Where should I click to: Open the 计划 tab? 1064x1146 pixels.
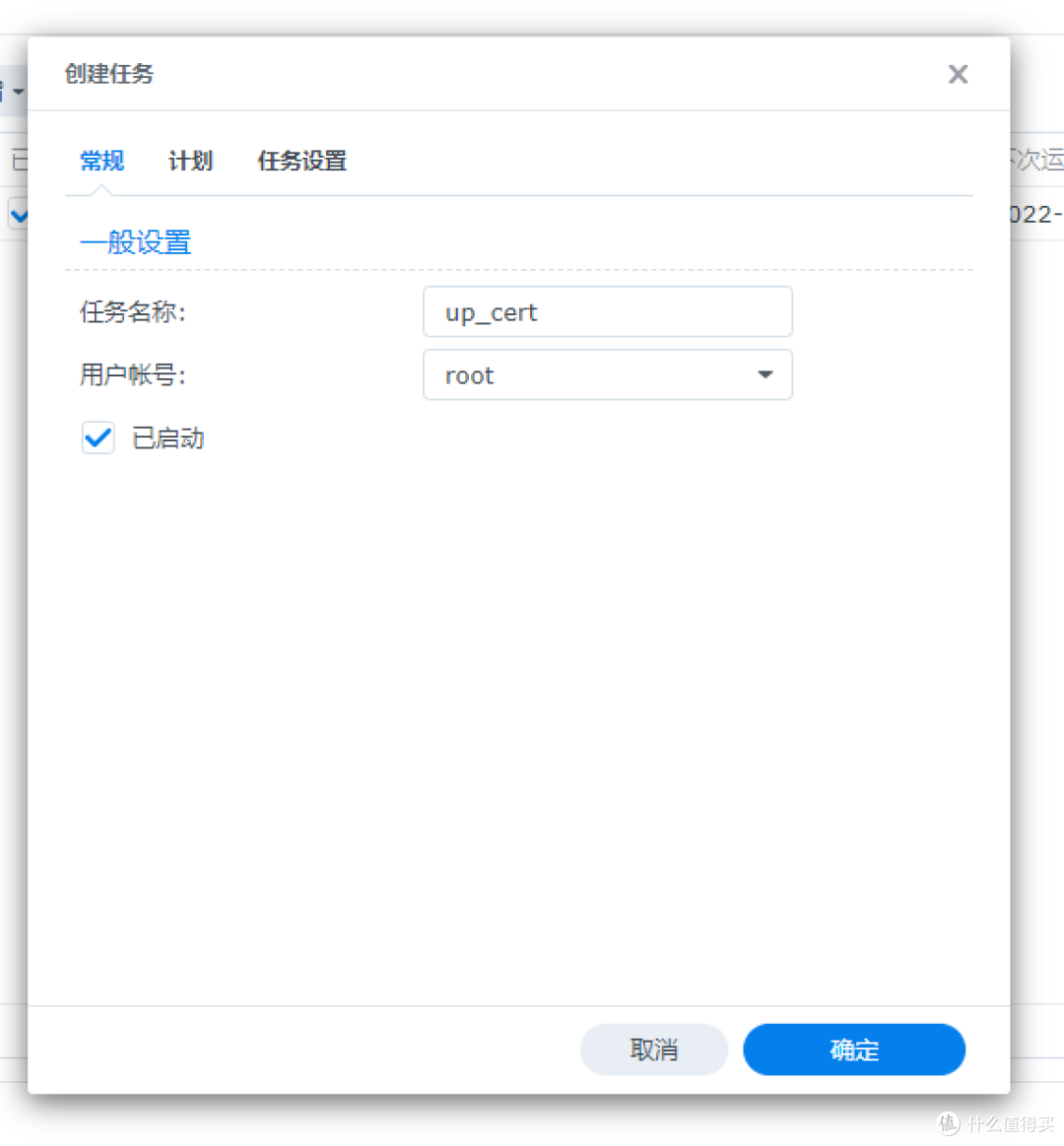(x=190, y=161)
